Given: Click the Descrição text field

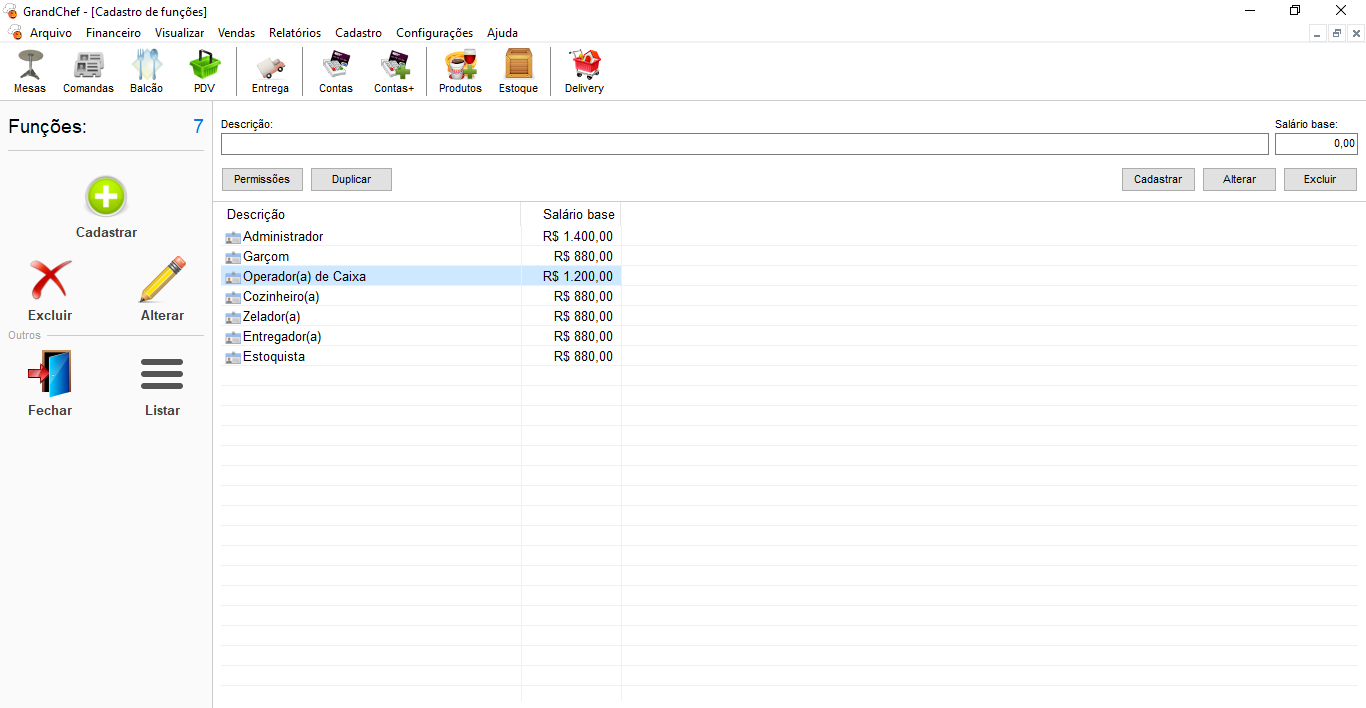Looking at the screenshot, I should tap(744, 144).
